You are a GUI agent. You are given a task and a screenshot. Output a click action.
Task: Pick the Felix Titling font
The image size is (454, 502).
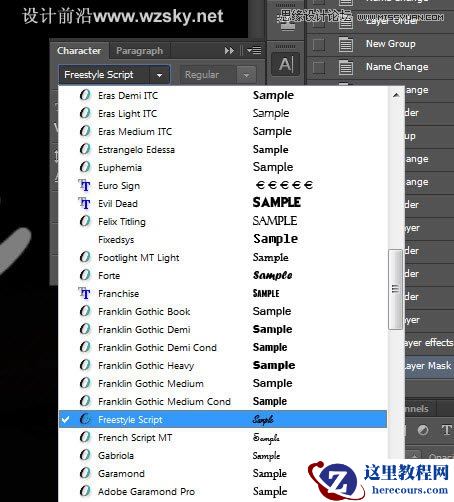click(x=223, y=221)
